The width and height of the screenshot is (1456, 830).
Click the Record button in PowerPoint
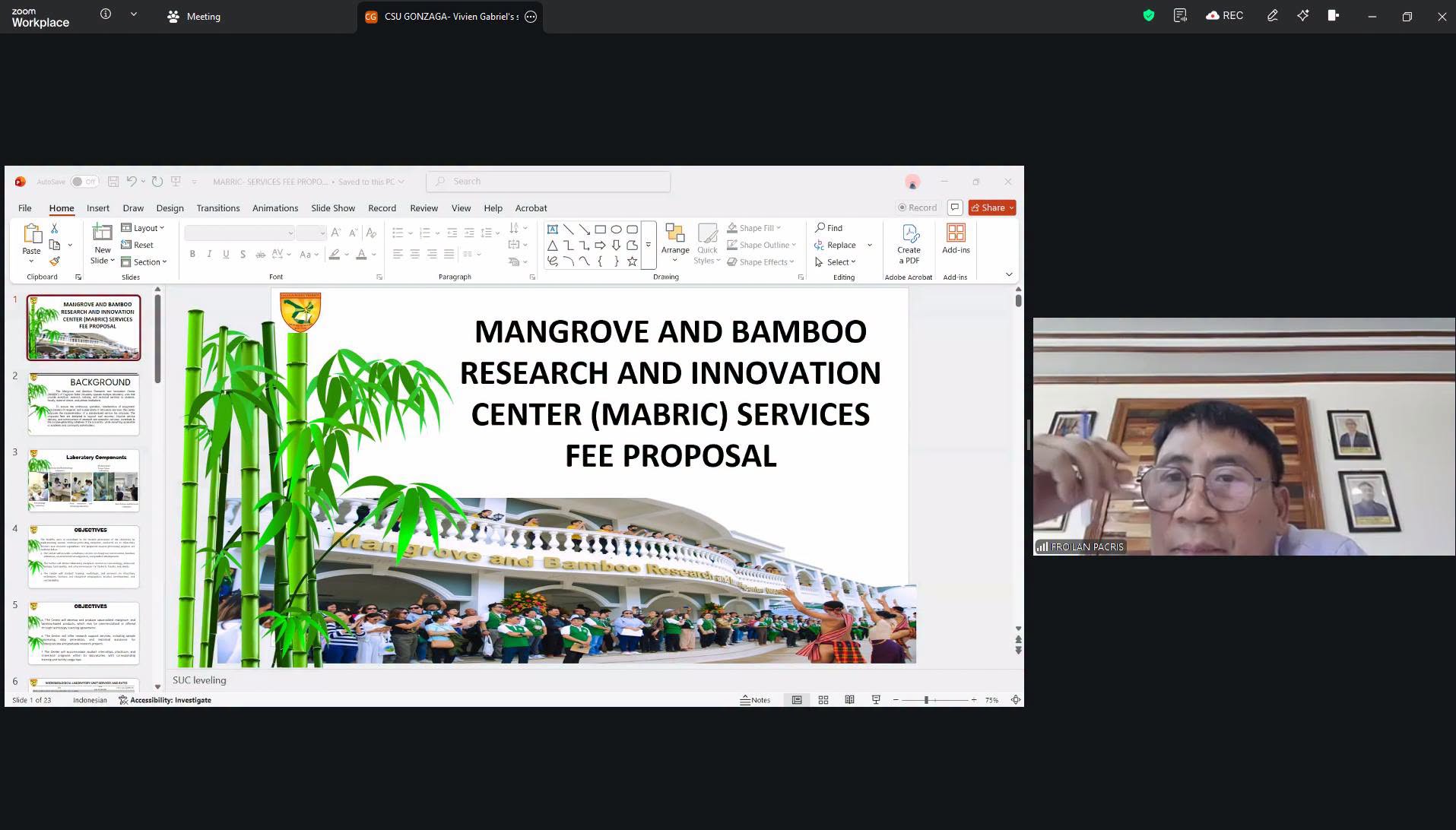point(918,207)
